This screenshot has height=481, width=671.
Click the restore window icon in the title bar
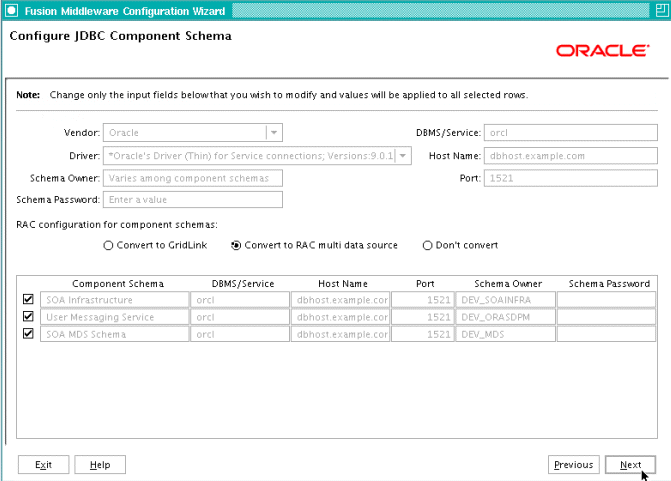coord(662,10)
